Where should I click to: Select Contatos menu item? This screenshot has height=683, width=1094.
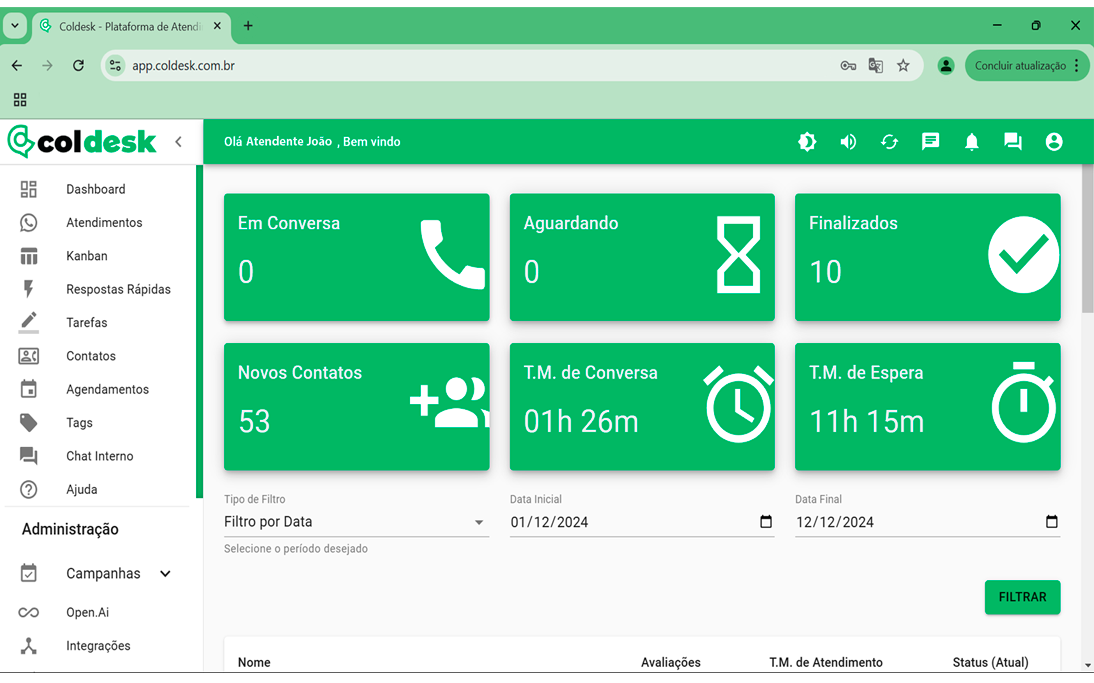coord(91,356)
